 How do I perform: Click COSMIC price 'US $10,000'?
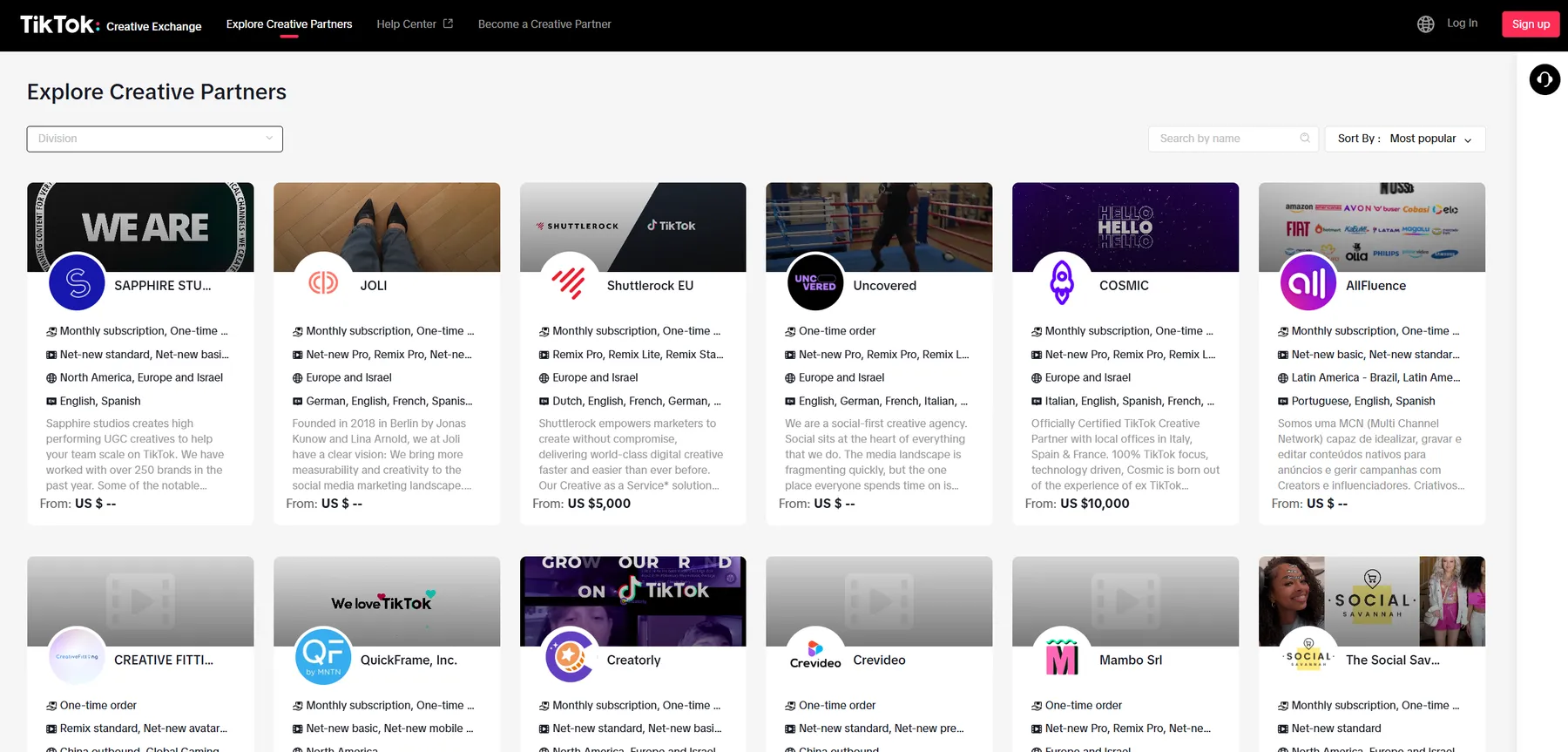click(1095, 504)
